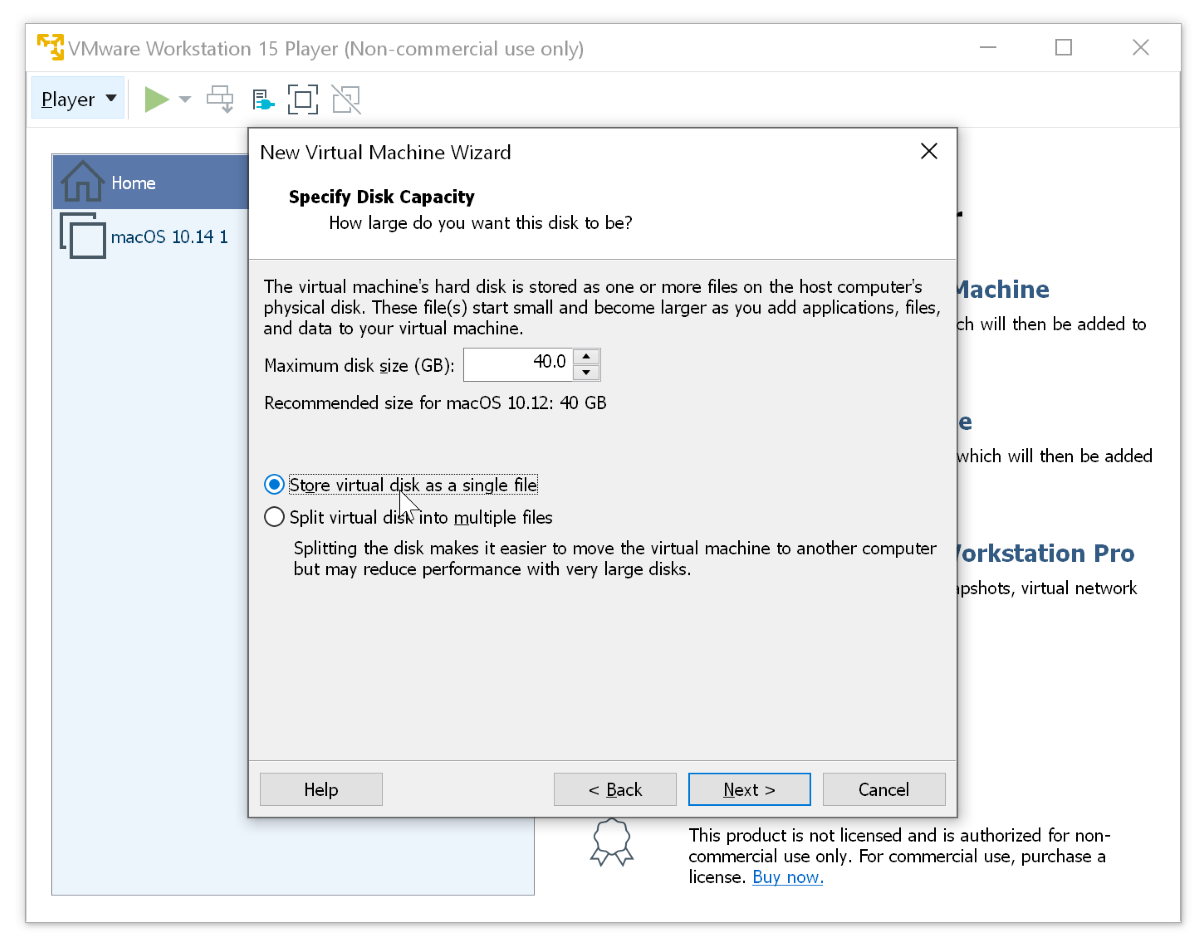Click the license ribbon badge icon
Viewport: 1200px width, 938px height.
tap(612, 842)
